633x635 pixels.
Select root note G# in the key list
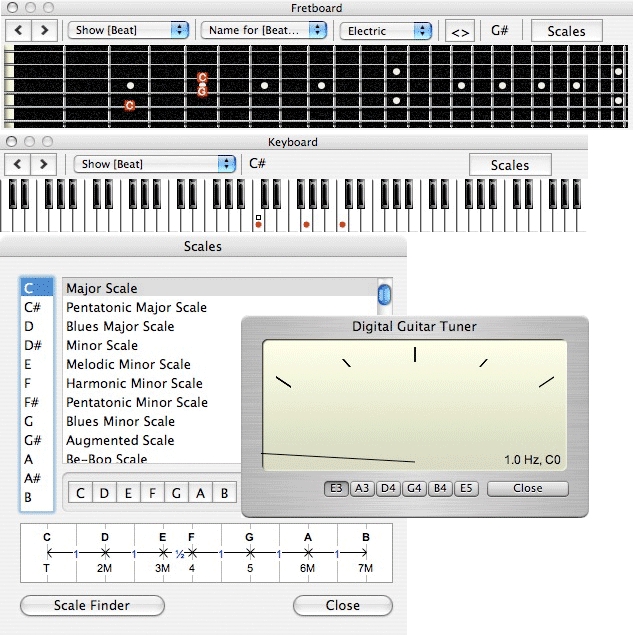pyautogui.click(x=37, y=441)
